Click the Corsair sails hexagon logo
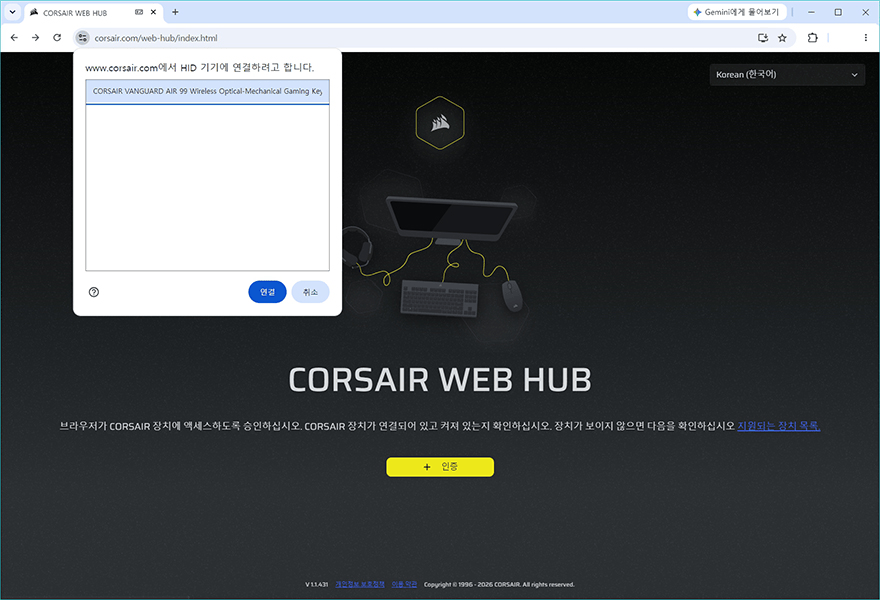Image resolution: width=880 pixels, height=600 pixels. pyautogui.click(x=440, y=123)
